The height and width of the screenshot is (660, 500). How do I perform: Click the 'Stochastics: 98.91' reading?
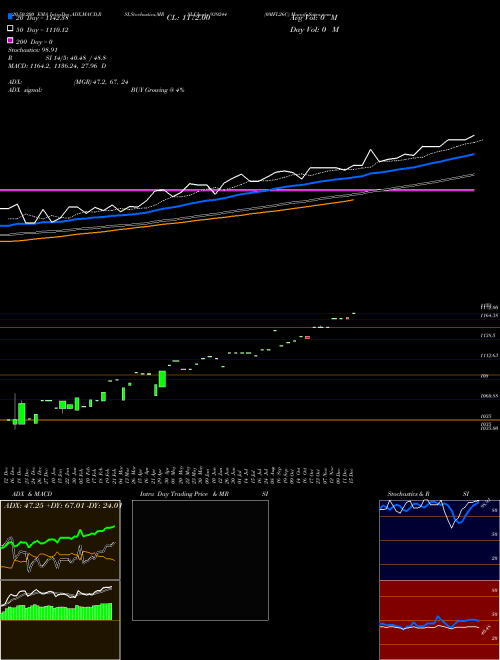pyautogui.click(x=33, y=50)
